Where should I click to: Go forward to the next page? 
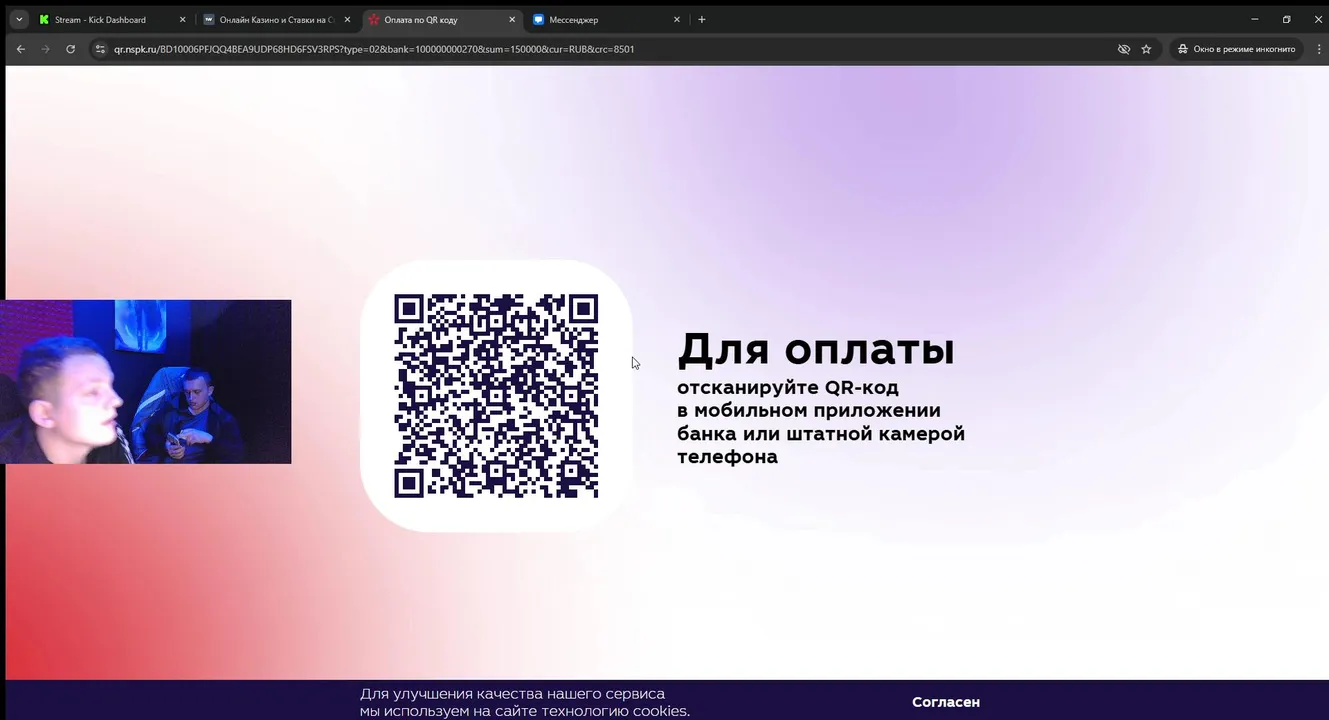coord(46,49)
